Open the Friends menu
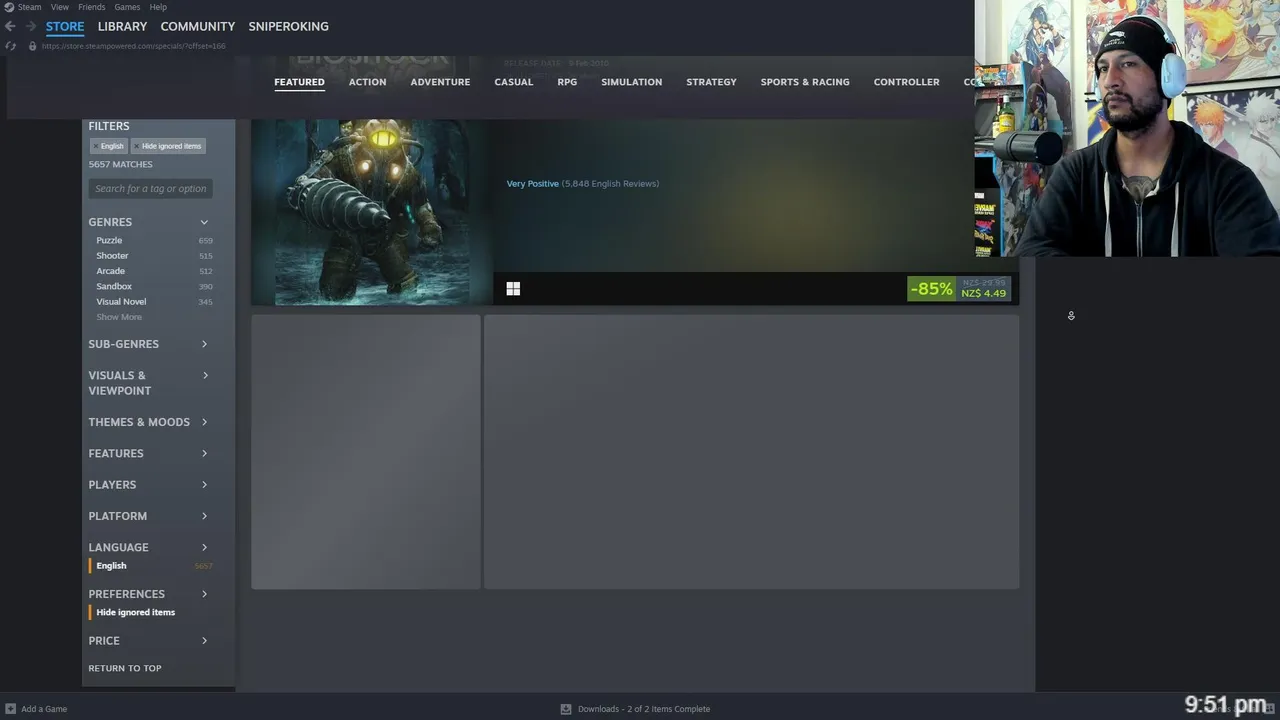 (x=91, y=7)
